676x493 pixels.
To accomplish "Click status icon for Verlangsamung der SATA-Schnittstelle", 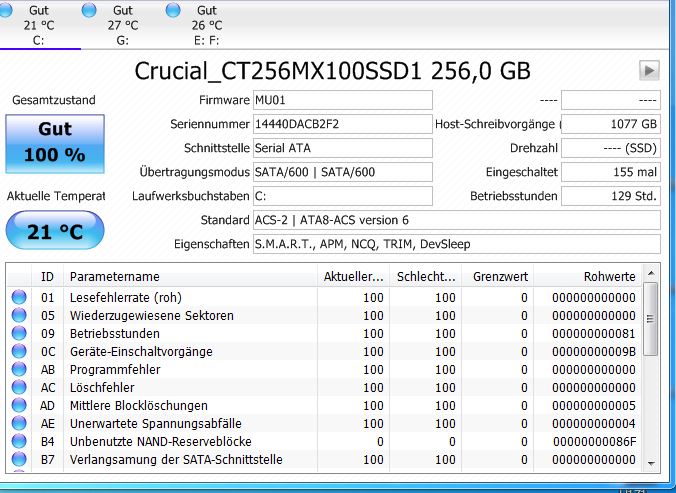I will click(19, 459).
